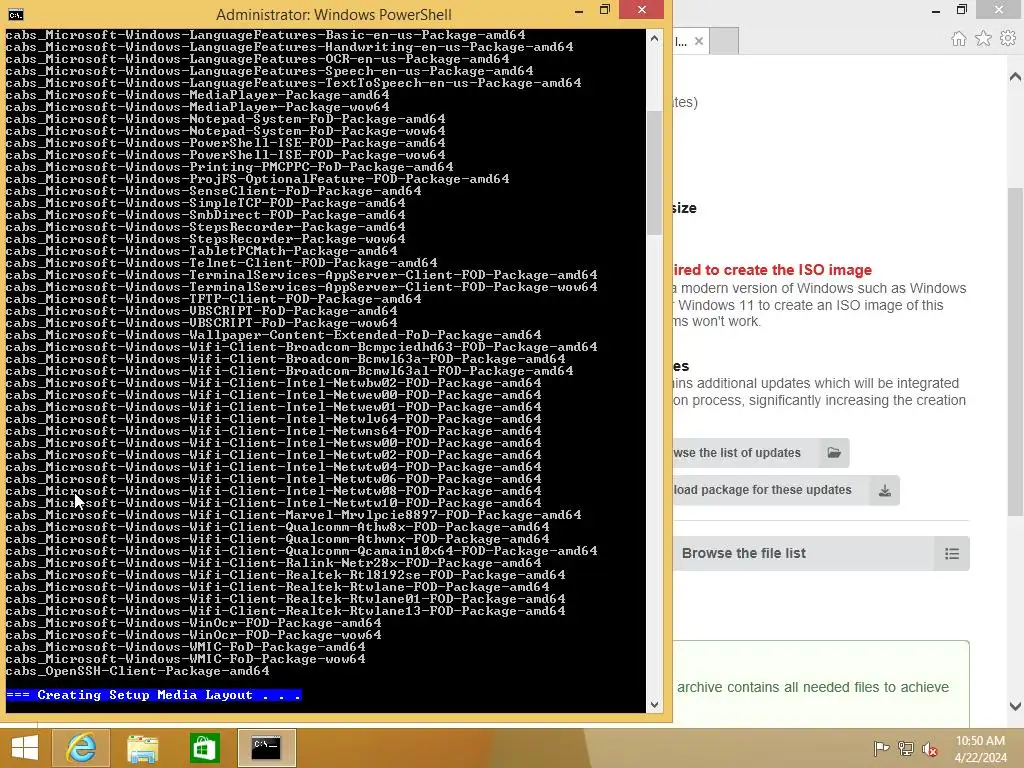Click the PowerShell vertical scrollbar thumb
The height and width of the screenshot is (768, 1024).
(x=654, y=173)
